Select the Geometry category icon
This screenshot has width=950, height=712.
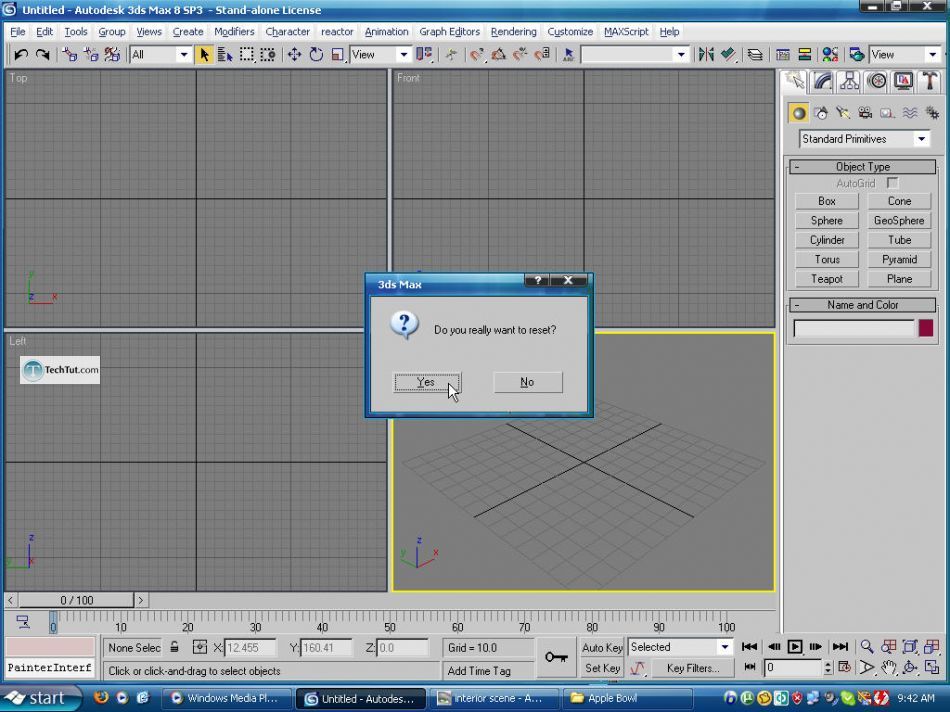coord(799,113)
